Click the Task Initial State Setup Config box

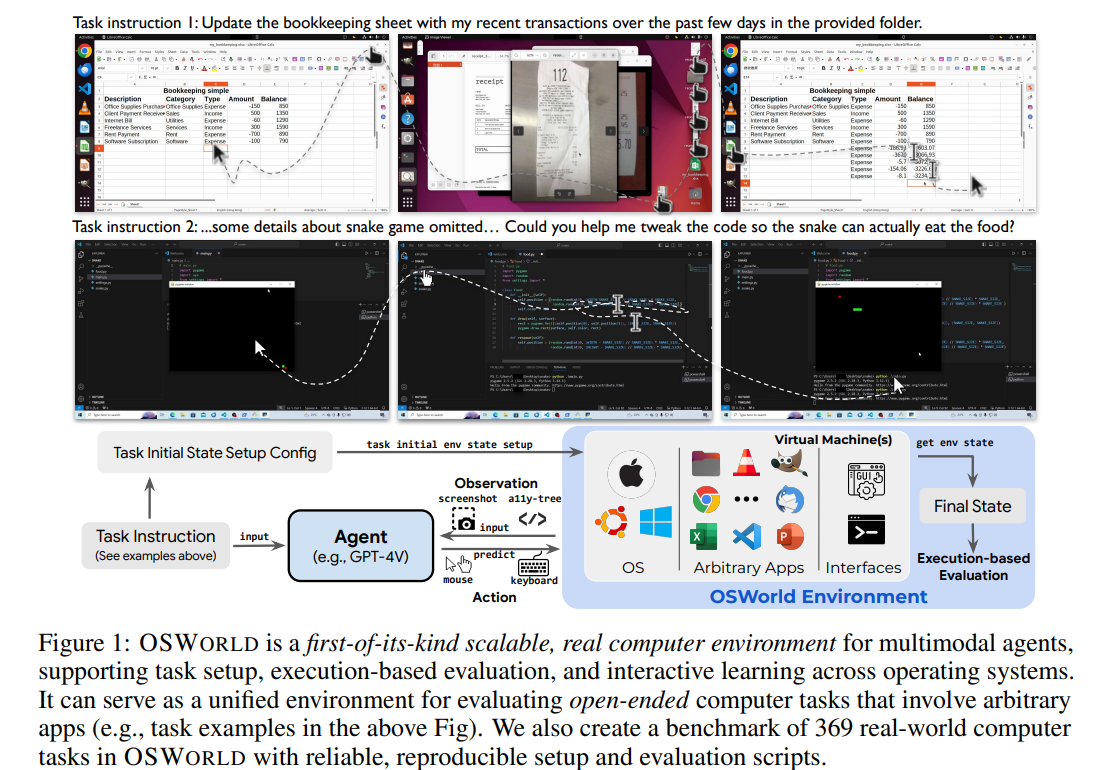[214, 452]
